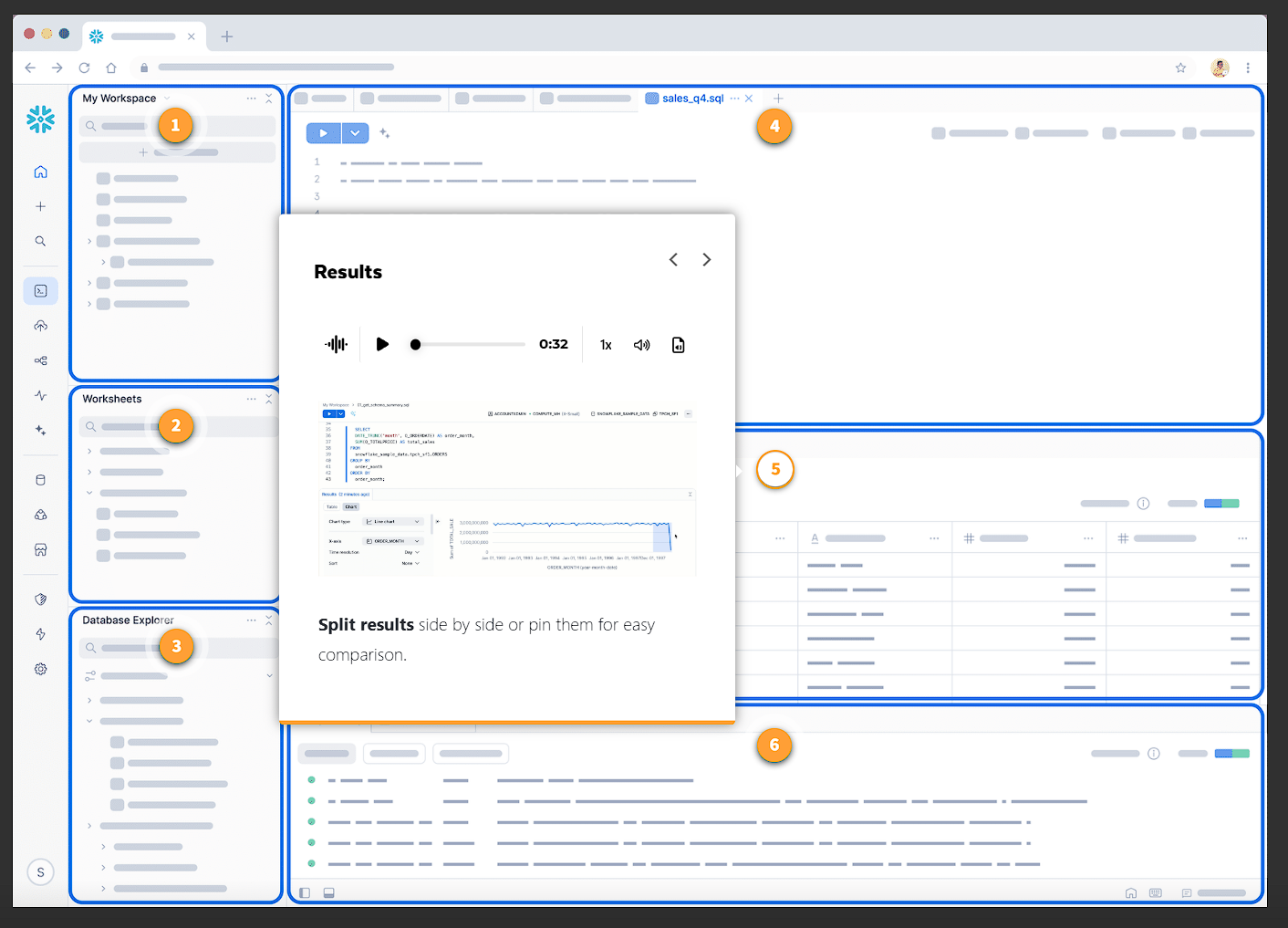Run the query with the play button
1288x928 pixels.
323,133
